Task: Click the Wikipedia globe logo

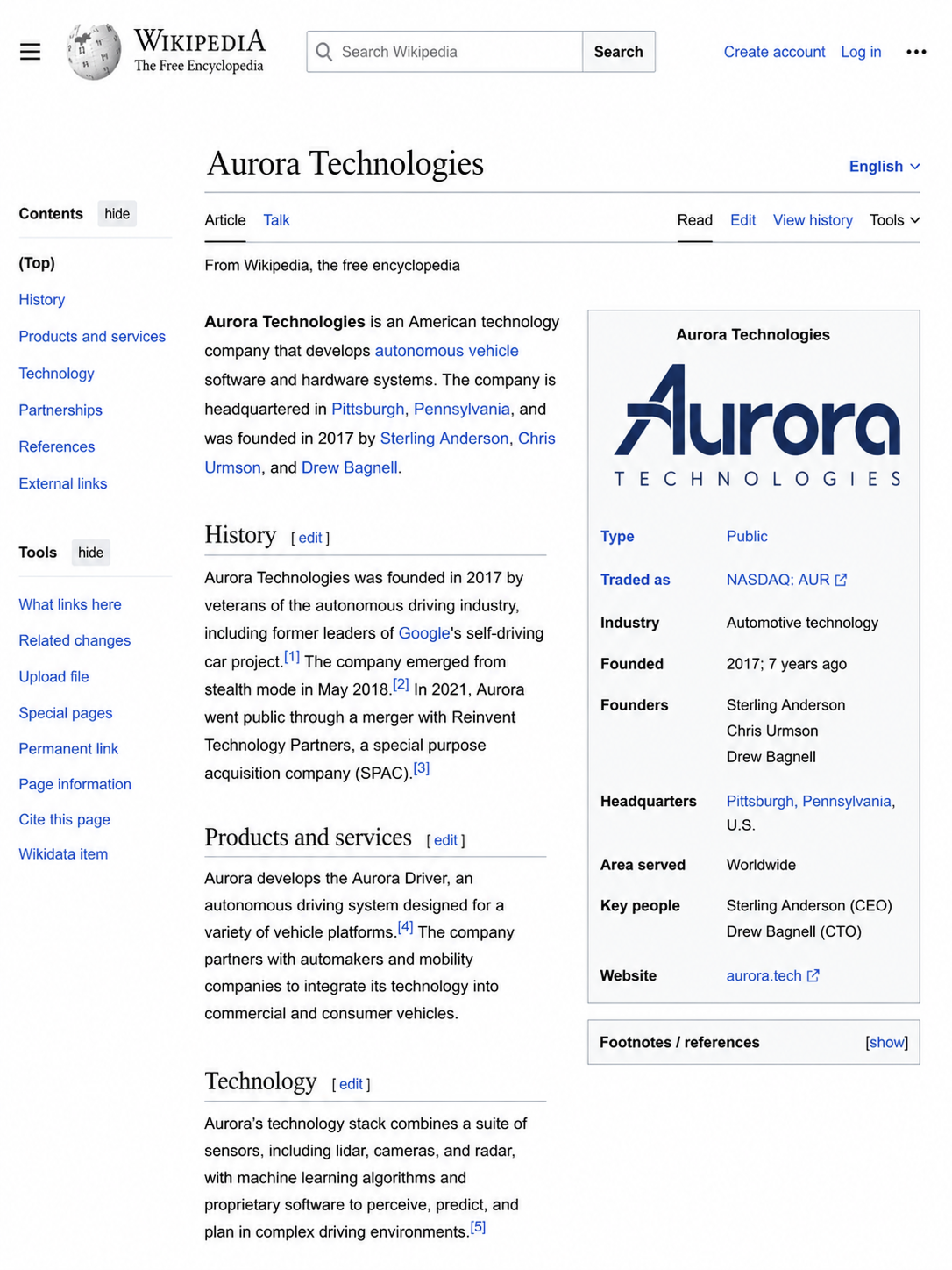Action: point(94,52)
